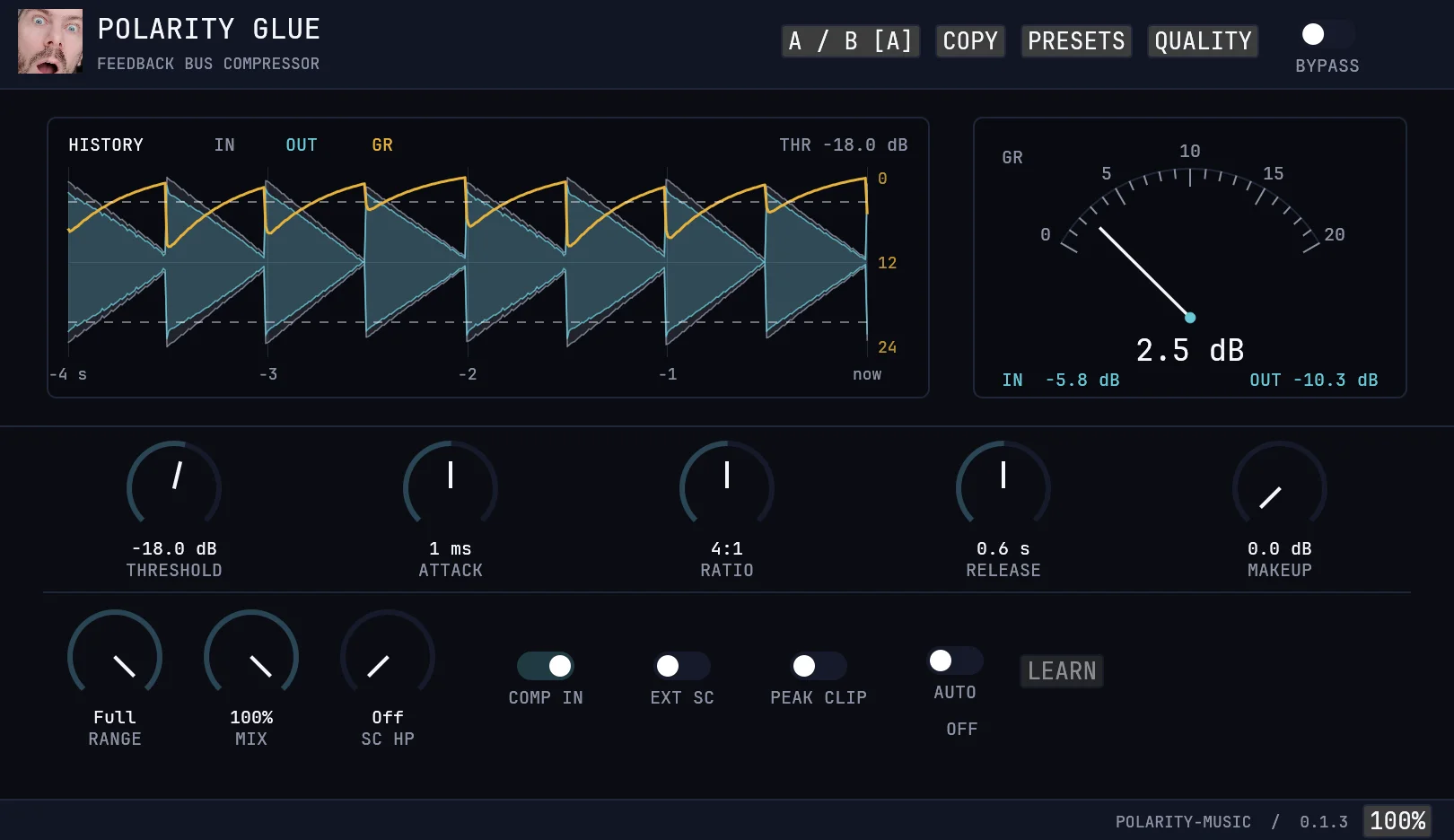The height and width of the screenshot is (840, 1454).
Task: Click the OFF label under AUTO
Action: point(962,729)
